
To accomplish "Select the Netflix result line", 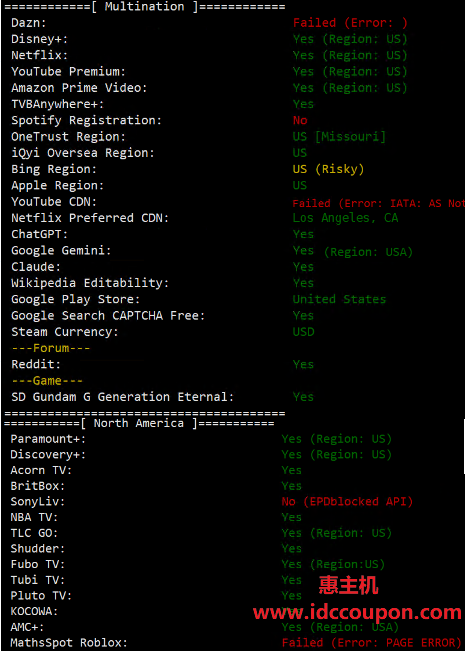I will point(209,55).
